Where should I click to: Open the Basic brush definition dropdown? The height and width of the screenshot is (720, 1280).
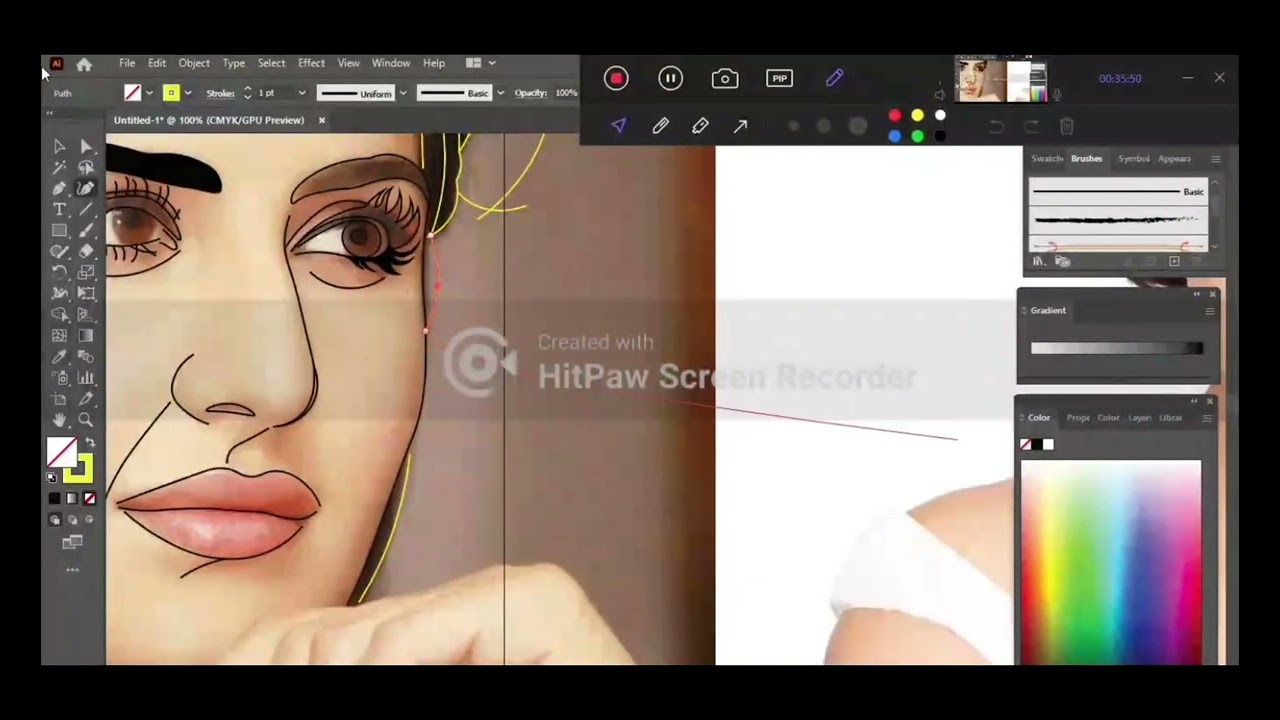pos(500,93)
